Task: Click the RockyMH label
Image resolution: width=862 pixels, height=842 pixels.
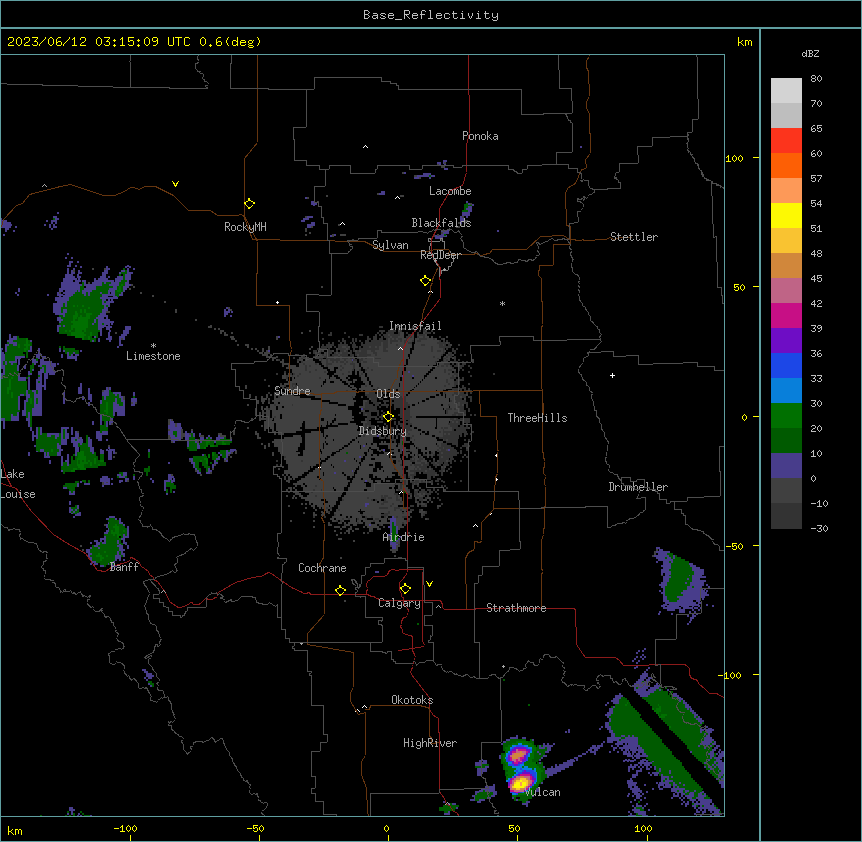Action: pyautogui.click(x=245, y=227)
